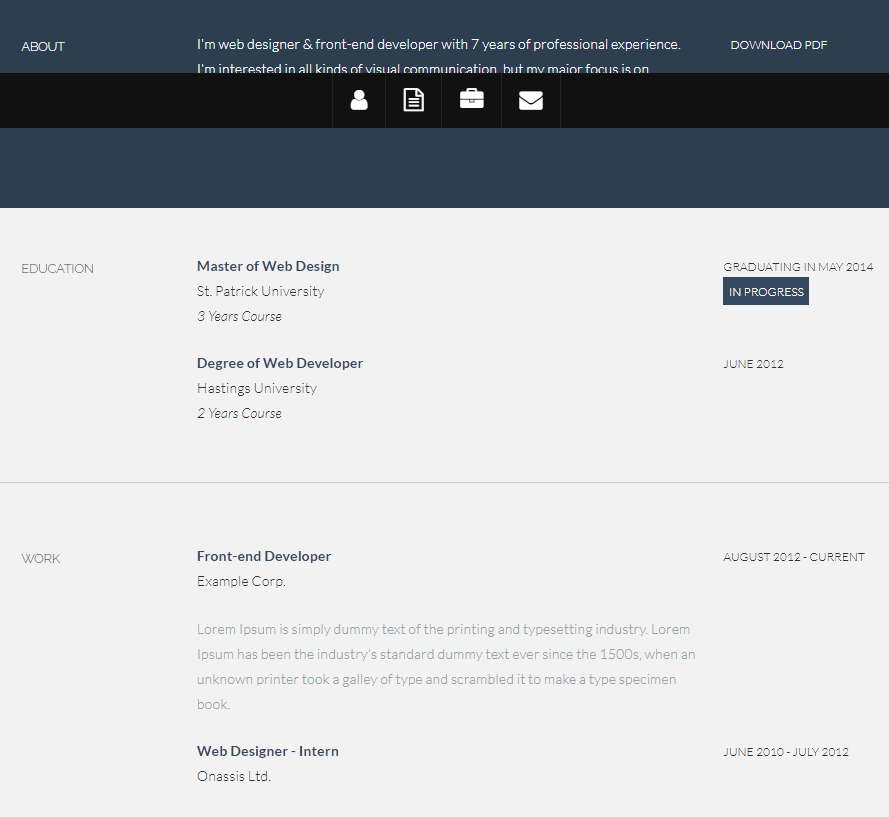Select the briefcase work icon
Image resolution: width=889 pixels, height=817 pixels.
pos(471,99)
